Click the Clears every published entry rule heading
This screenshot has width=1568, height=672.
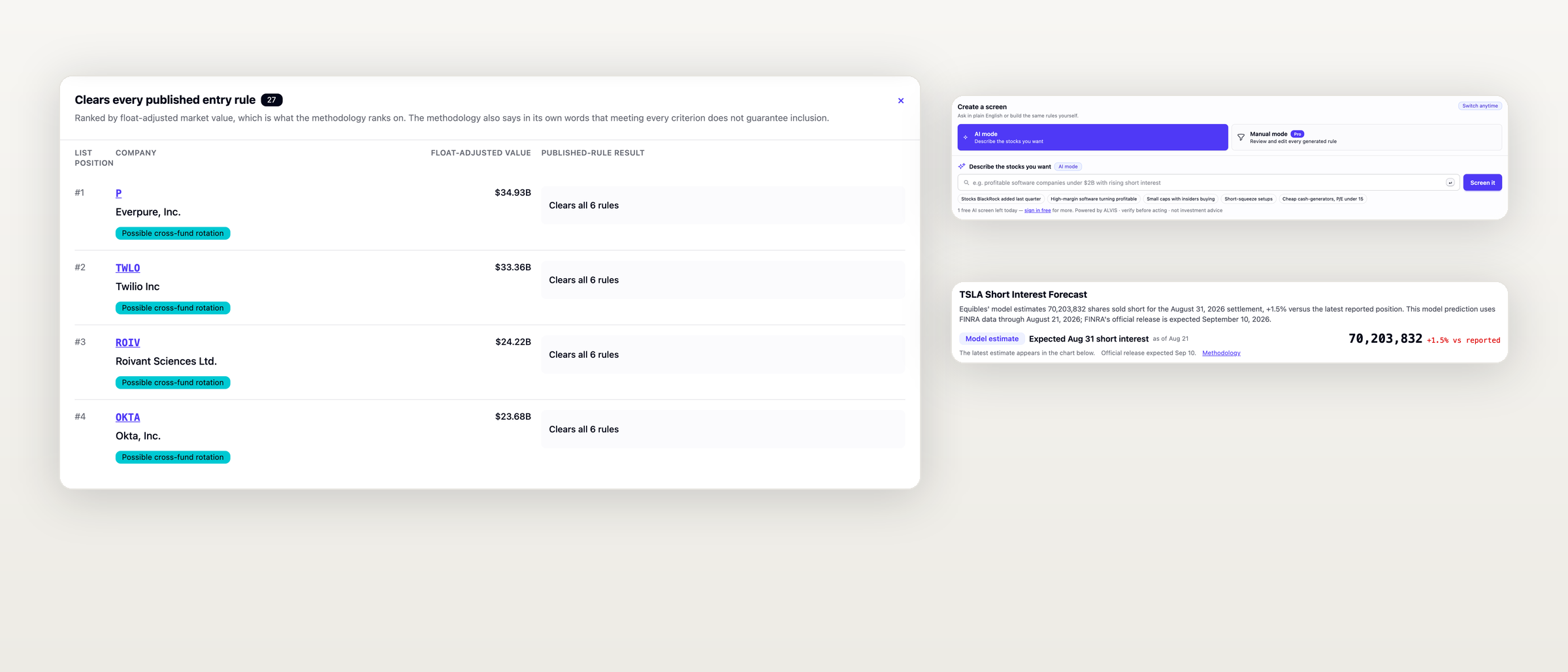click(165, 100)
